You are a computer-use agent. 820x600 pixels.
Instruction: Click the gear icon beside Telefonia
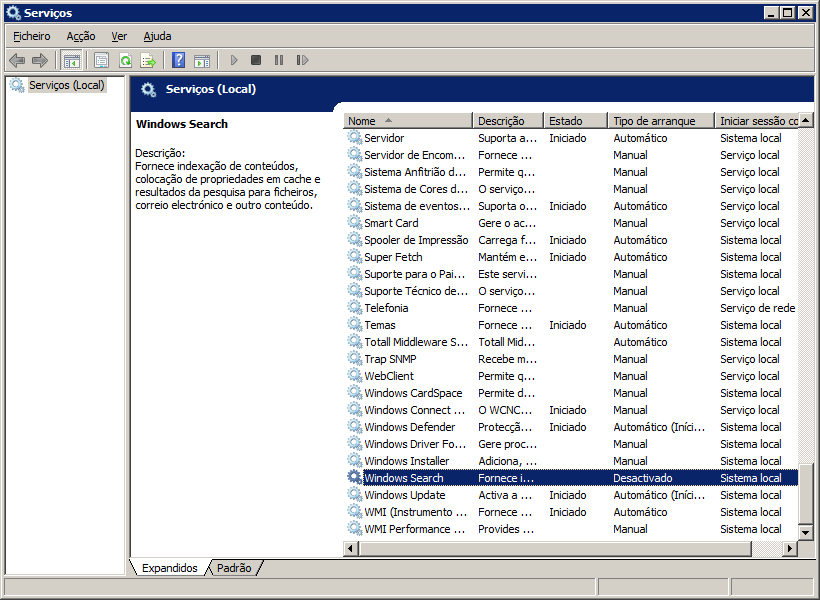coord(355,308)
